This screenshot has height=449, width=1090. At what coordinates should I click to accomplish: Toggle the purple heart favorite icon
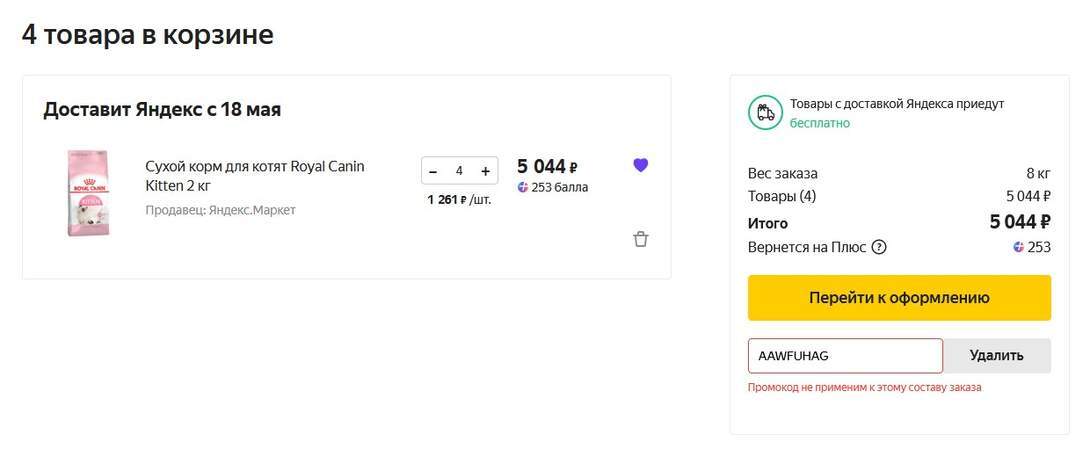click(641, 165)
